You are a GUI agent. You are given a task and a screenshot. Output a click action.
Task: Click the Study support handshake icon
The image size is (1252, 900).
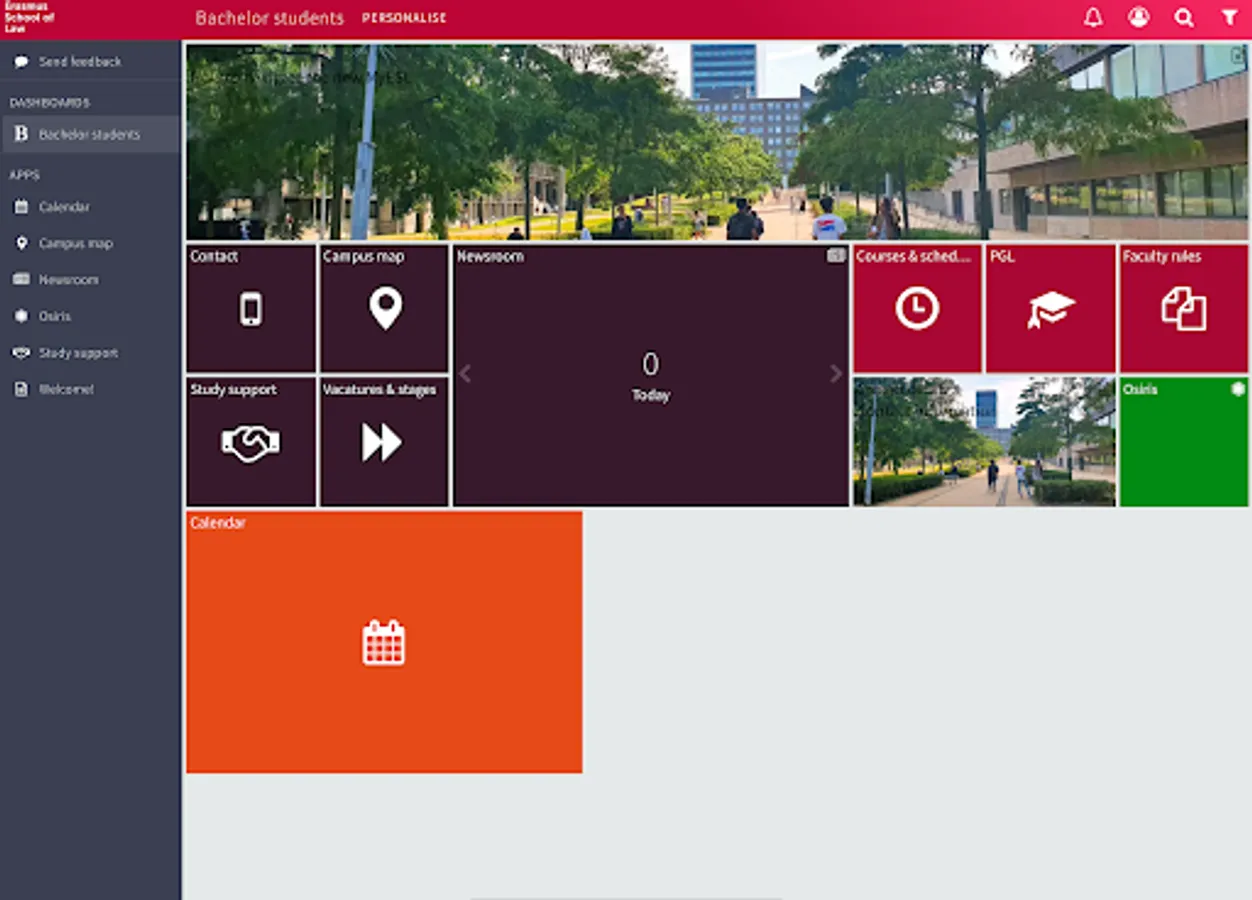click(x=251, y=441)
